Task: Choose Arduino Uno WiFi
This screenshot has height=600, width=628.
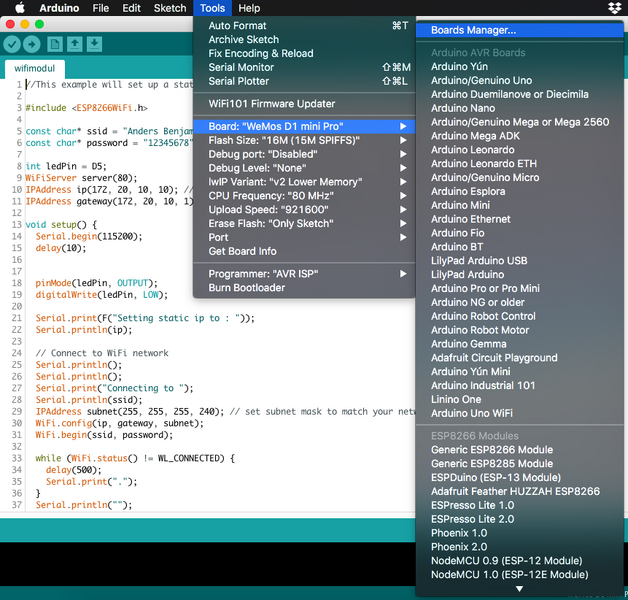Action: [519, 413]
